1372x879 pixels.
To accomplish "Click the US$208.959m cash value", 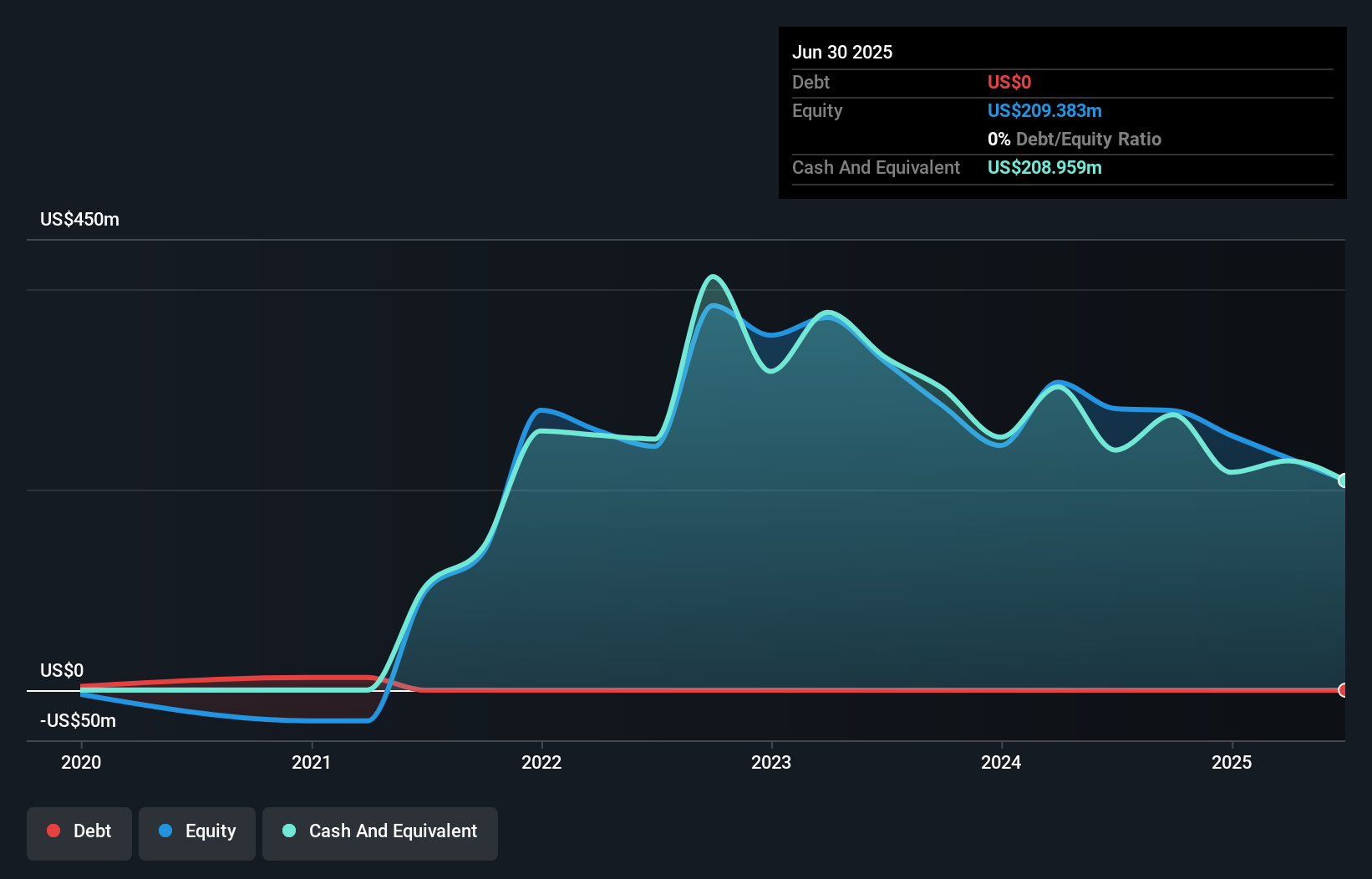I will click(x=1044, y=167).
